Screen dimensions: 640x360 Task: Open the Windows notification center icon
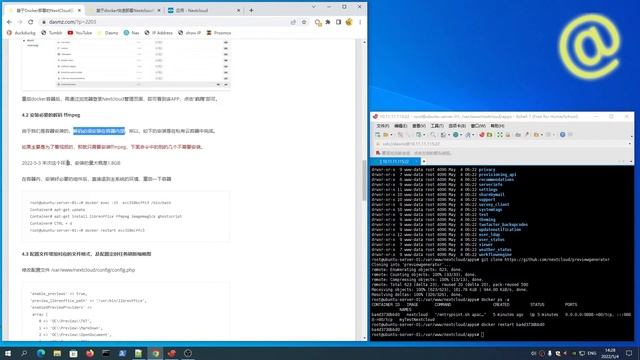(629, 353)
